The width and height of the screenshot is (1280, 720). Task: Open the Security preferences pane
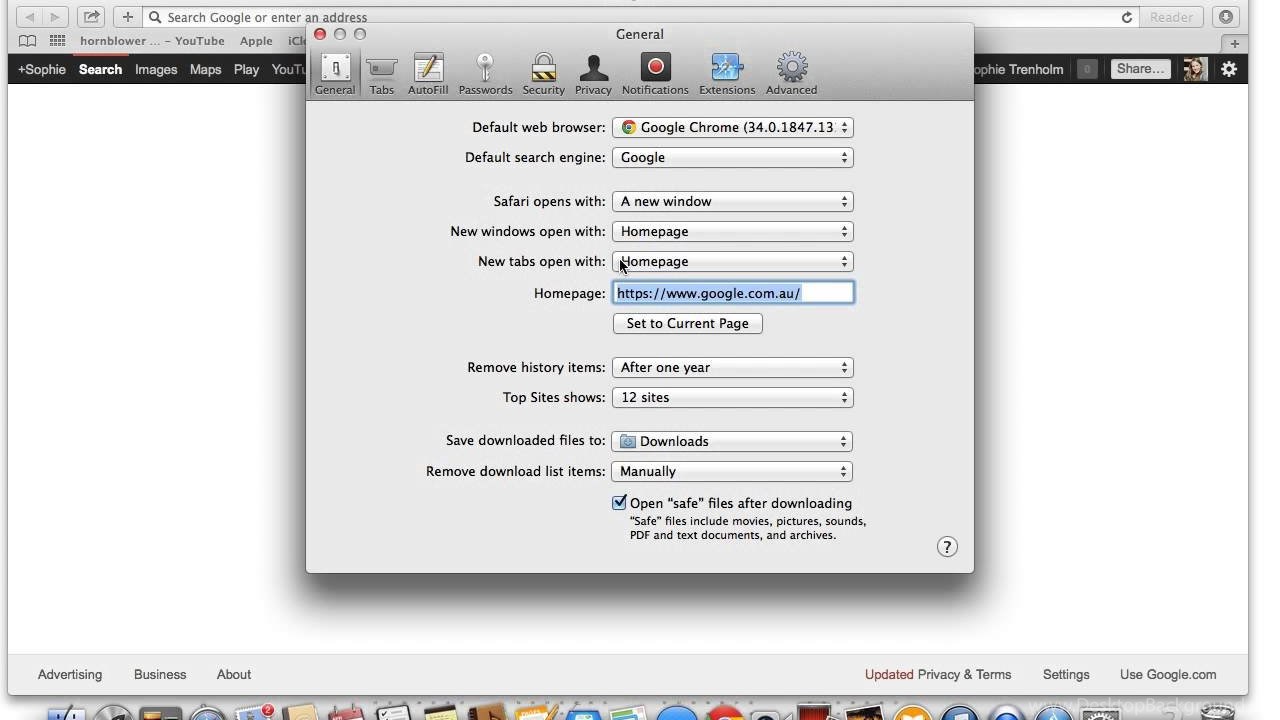[x=543, y=75]
